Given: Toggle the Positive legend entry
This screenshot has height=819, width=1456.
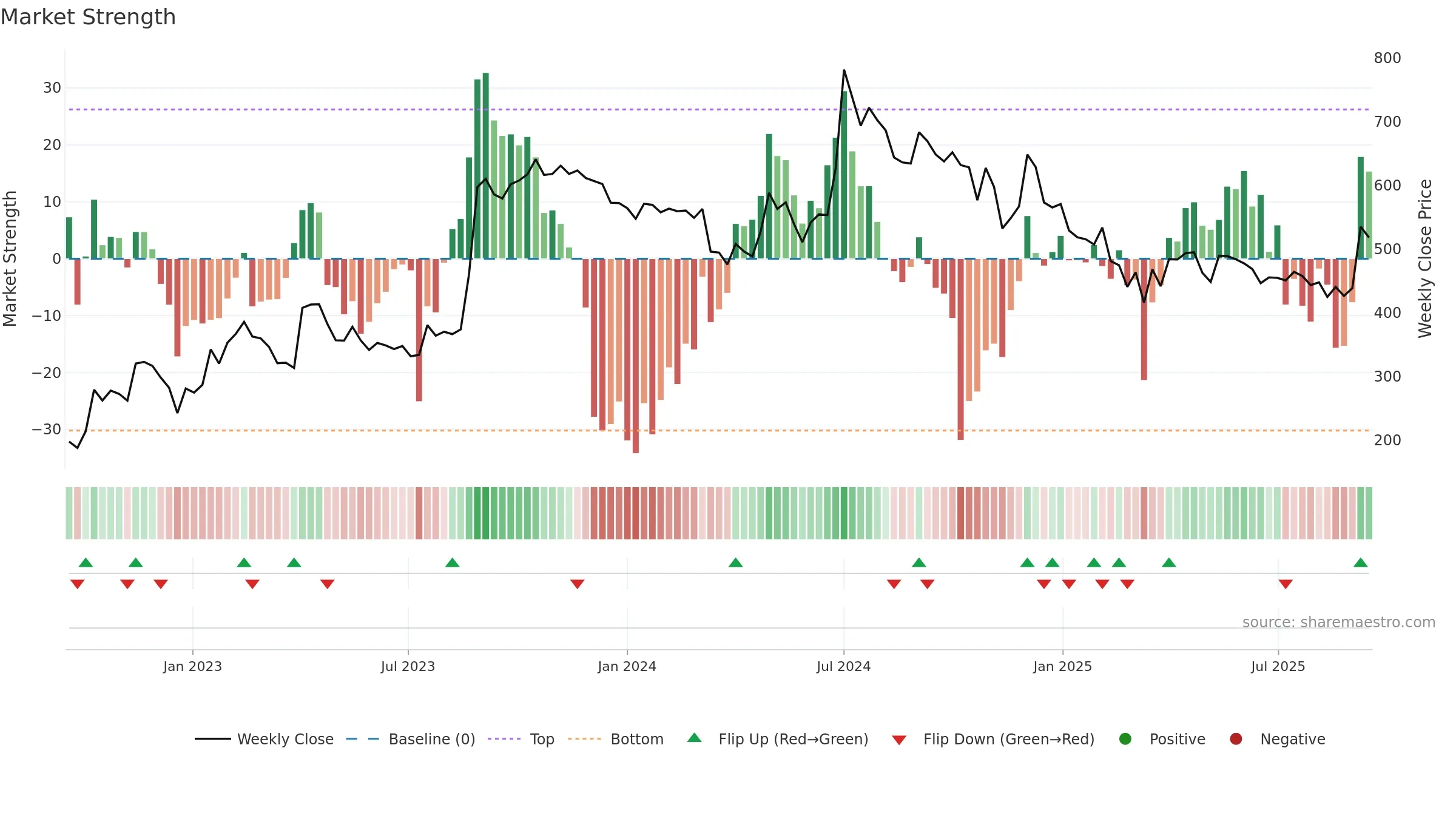Looking at the screenshot, I should click(x=1162, y=739).
